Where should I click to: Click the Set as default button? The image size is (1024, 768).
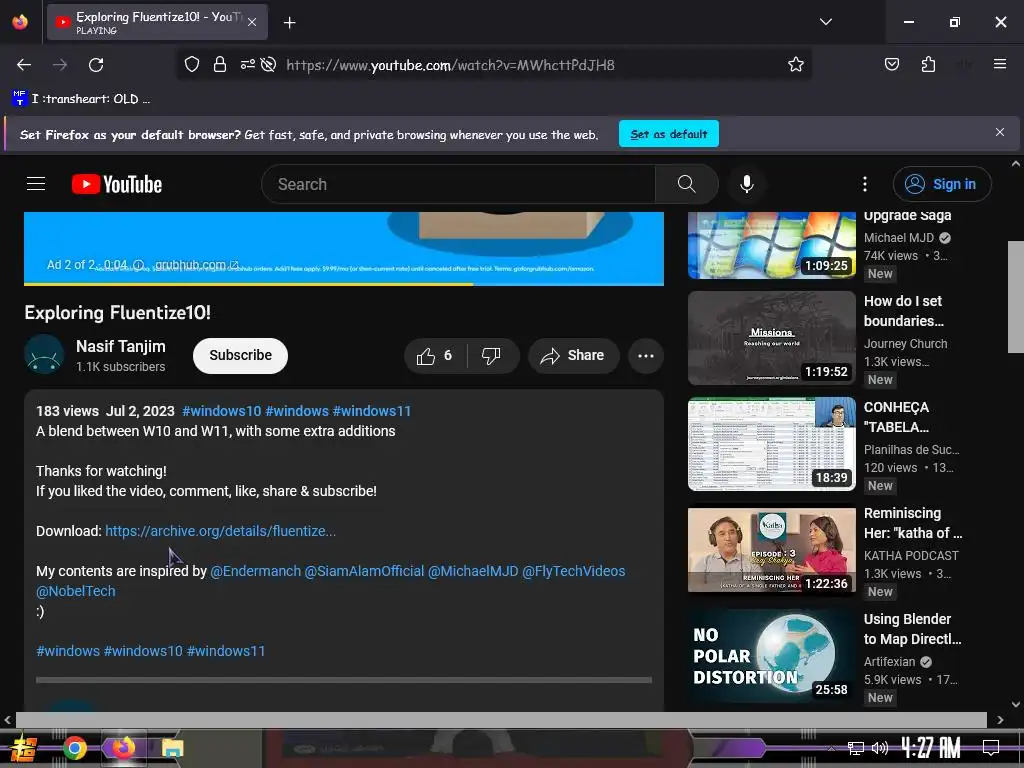point(669,134)
